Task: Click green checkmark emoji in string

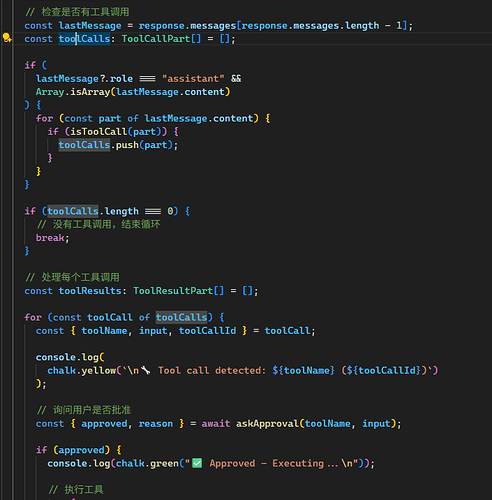Action: [x=197, y=463]
